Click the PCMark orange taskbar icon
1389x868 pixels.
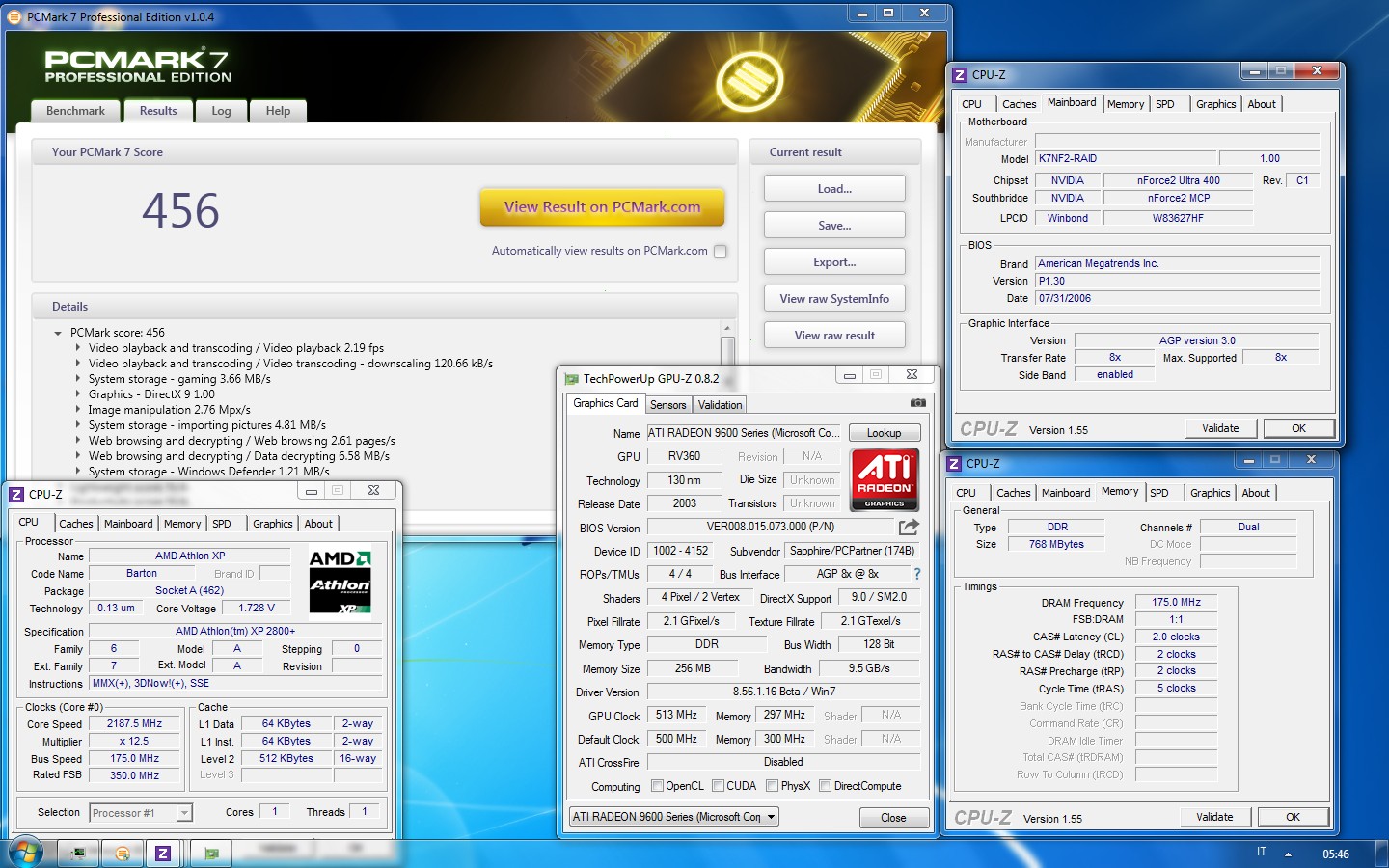(123, 854)
